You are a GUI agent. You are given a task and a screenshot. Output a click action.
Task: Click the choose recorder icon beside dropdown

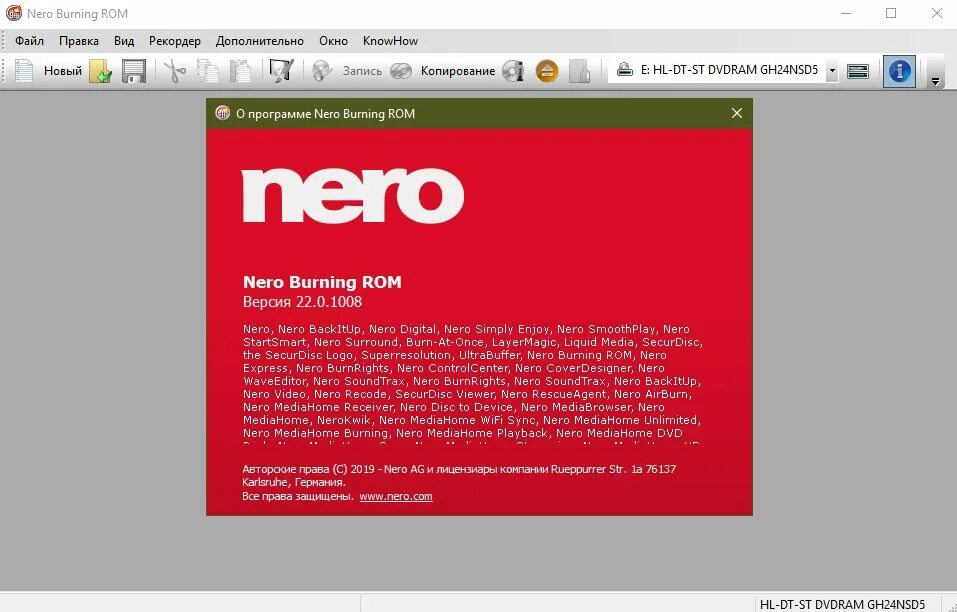(x=858, y=71)
